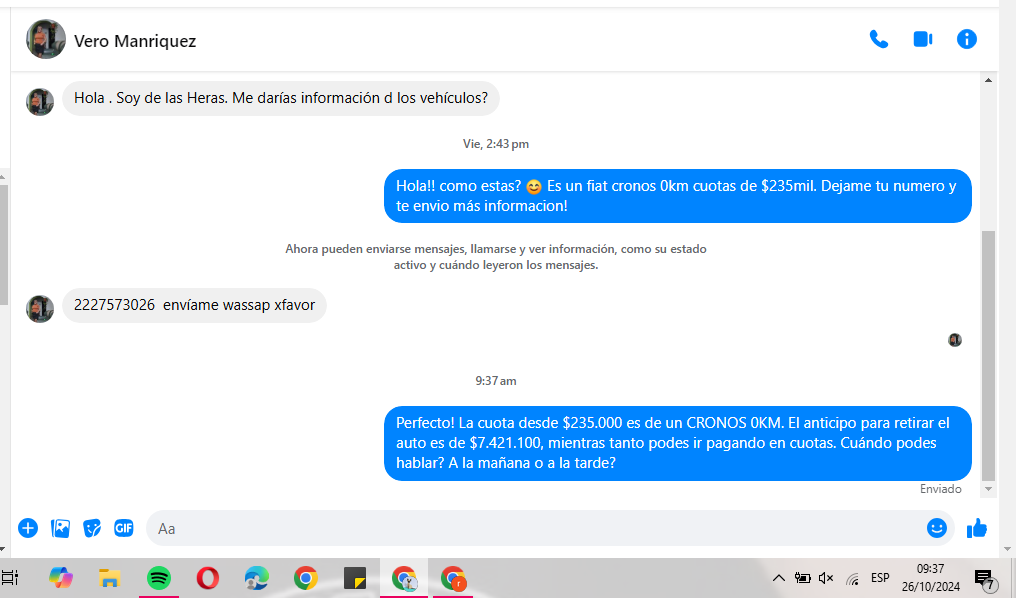Viewport: 1016px width, 598px height.
Task: Click the sent message about anticipo $7.421.100
Action: click(678, 443)
